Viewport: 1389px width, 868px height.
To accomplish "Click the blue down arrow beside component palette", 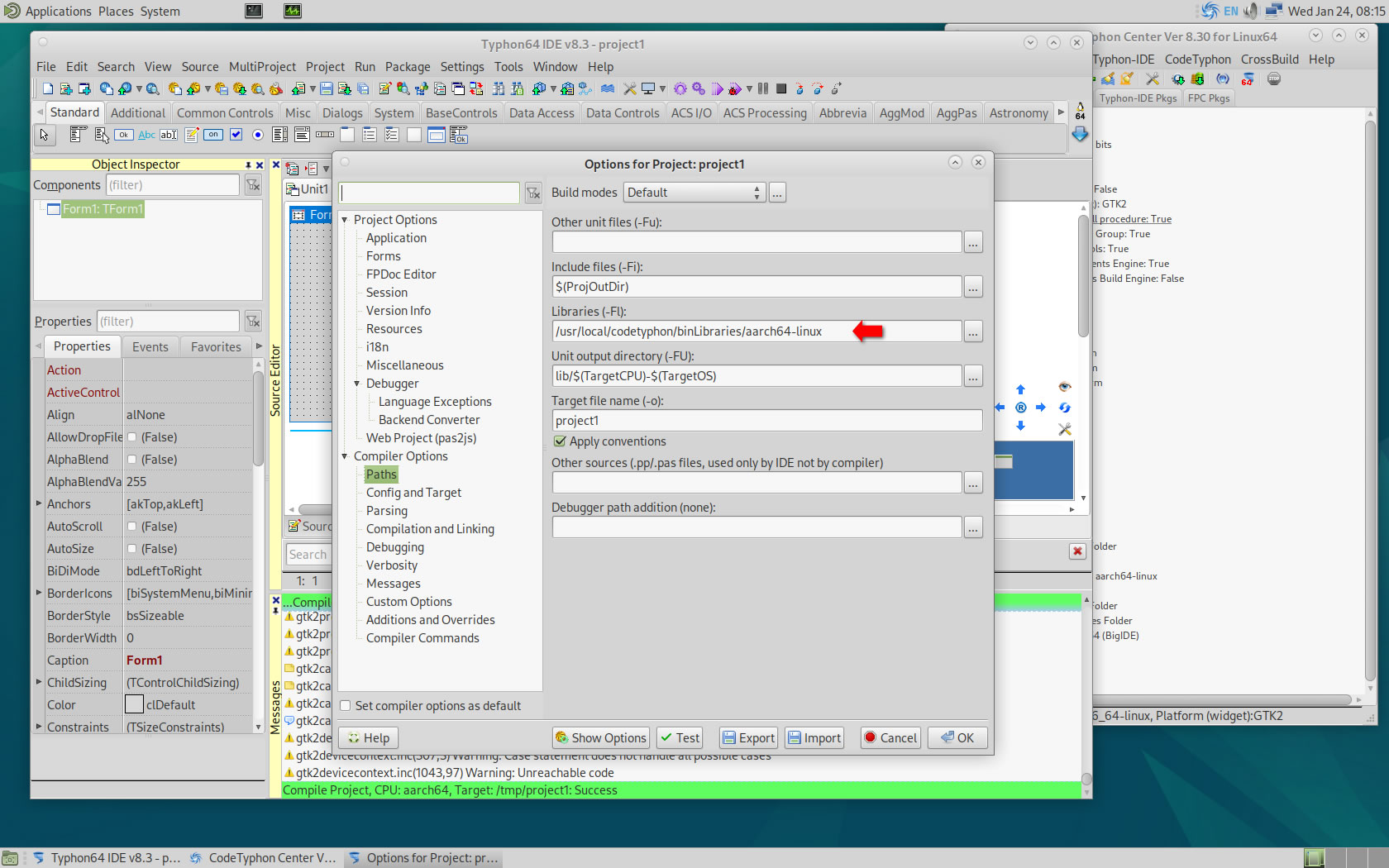I will (1080, 134).
